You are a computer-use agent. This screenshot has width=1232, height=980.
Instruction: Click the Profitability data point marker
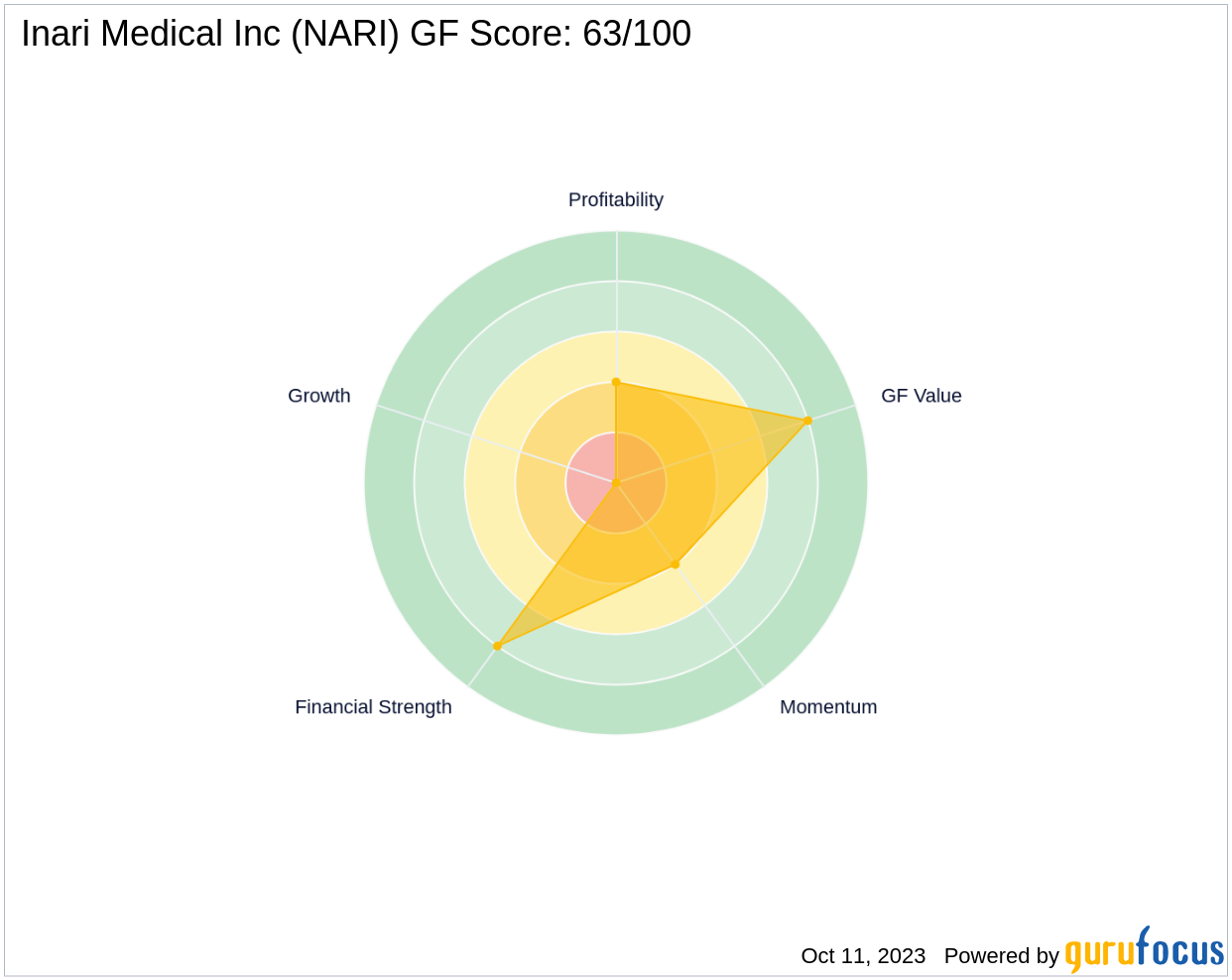616,382
